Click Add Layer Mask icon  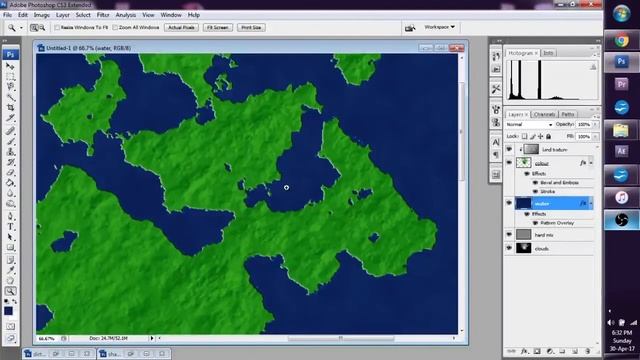[x=537, y=351]
